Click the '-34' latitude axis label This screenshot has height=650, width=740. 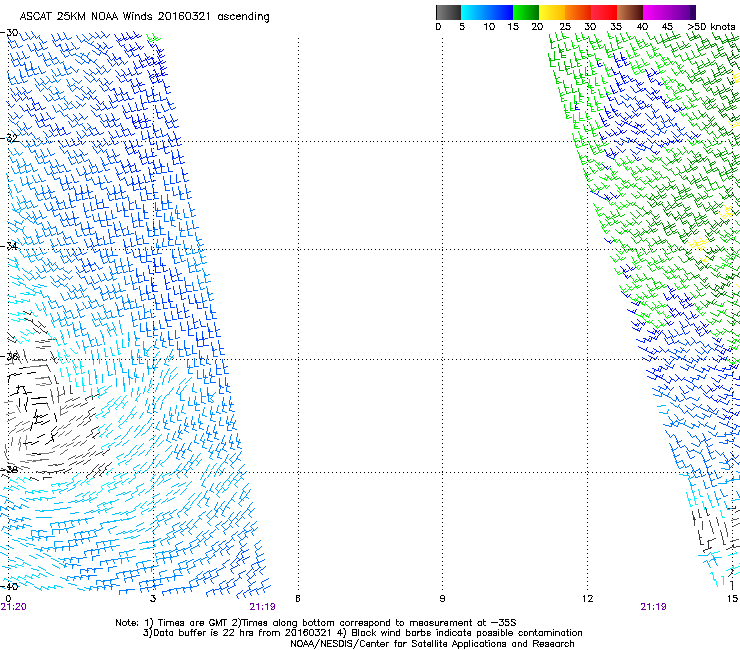9,246
